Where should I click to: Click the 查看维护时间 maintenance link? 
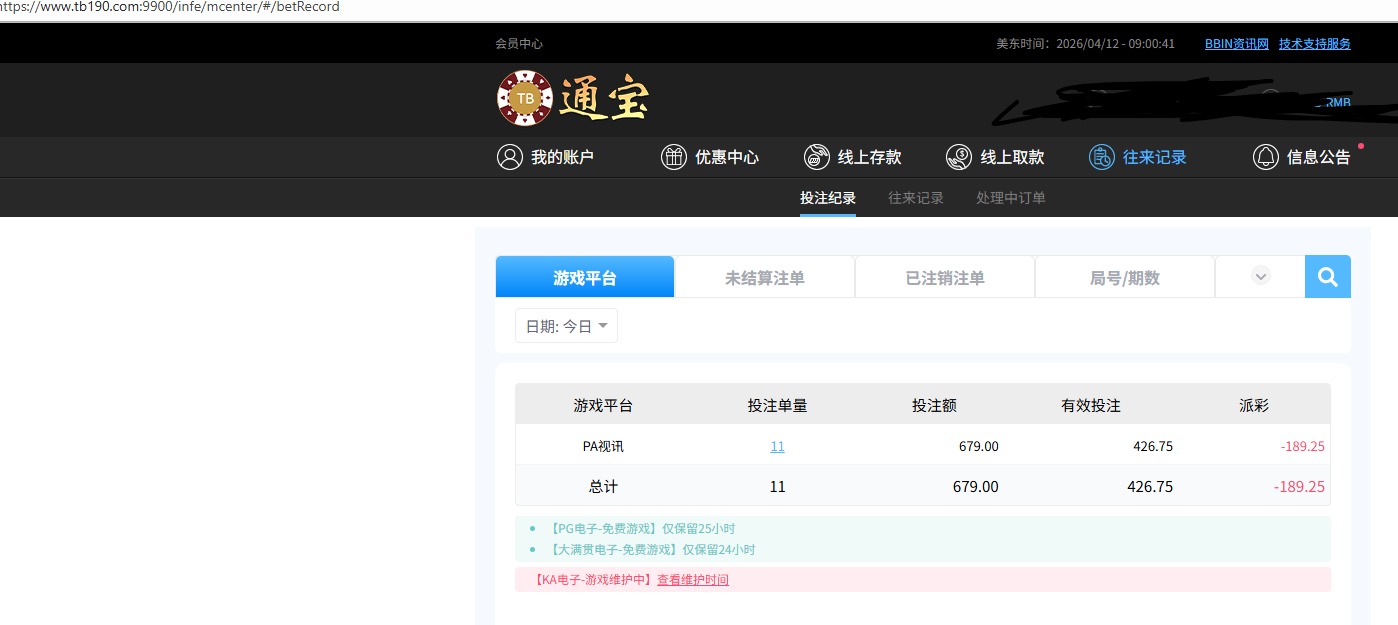(x=693, y=580)
